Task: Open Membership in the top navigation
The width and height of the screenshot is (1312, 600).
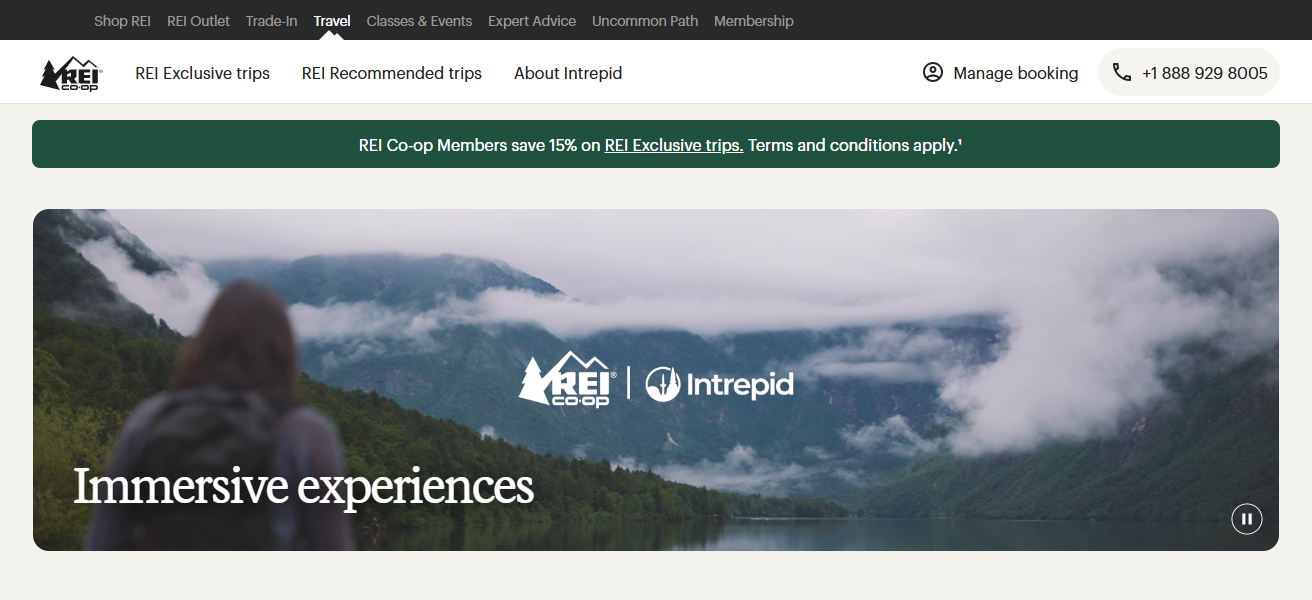Action: [754, 21]
